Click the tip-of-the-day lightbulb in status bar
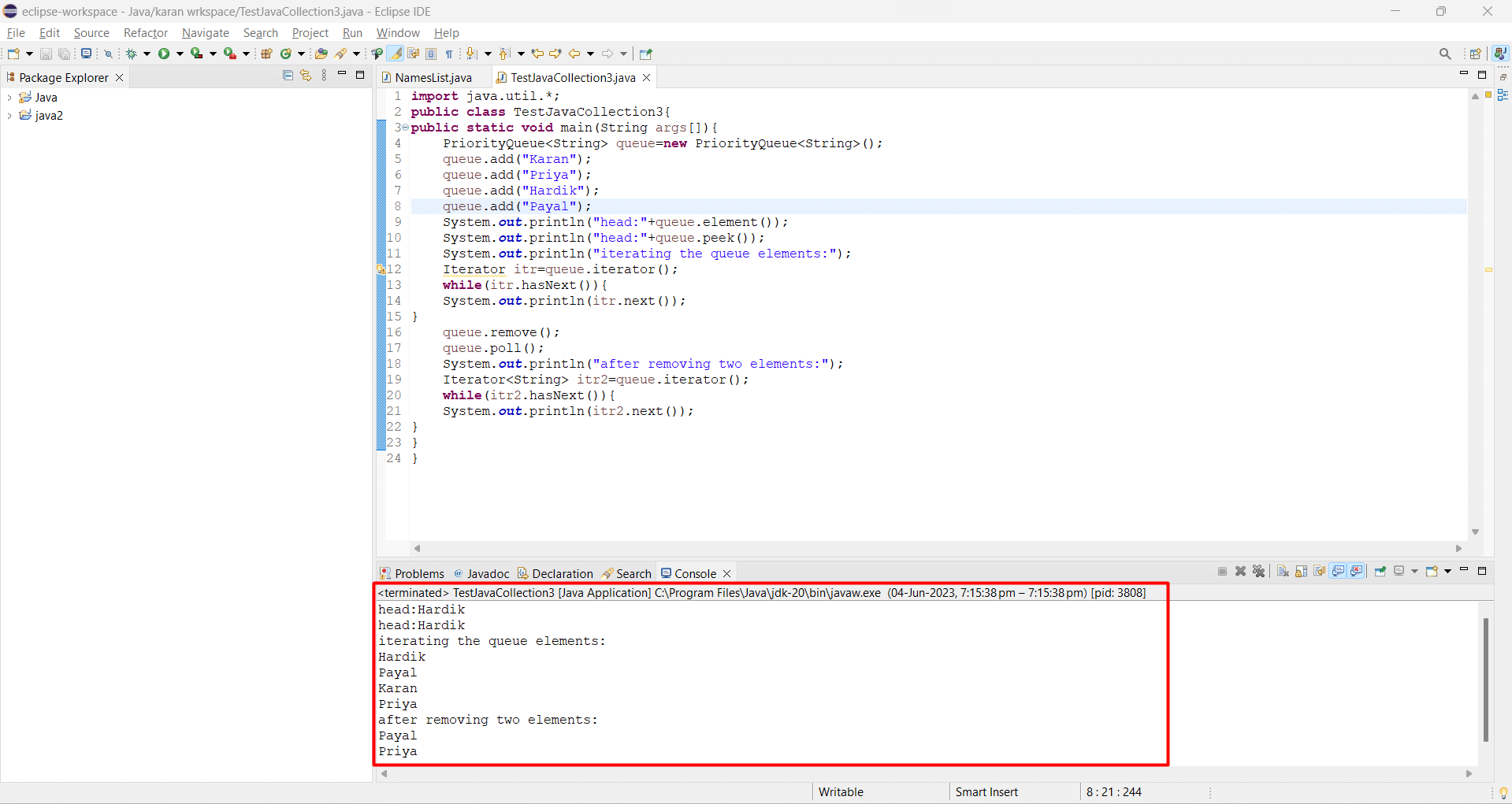 tap(1503, 792)
